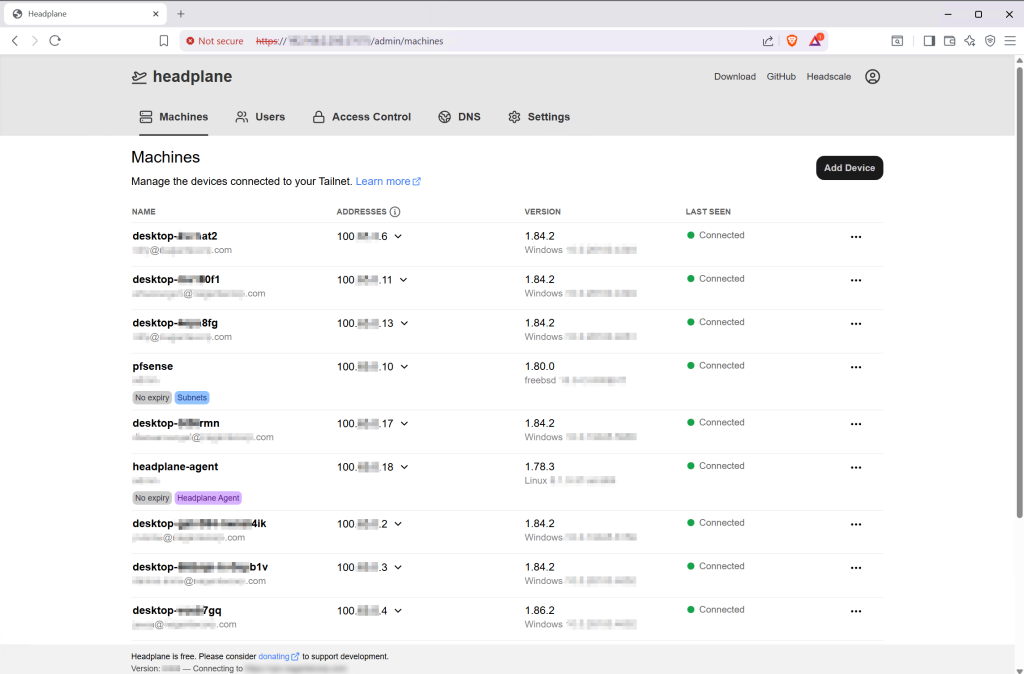Click the browser bookmark icon
This screenshot has height=674, width=1024.
click(x=164, y=40)
